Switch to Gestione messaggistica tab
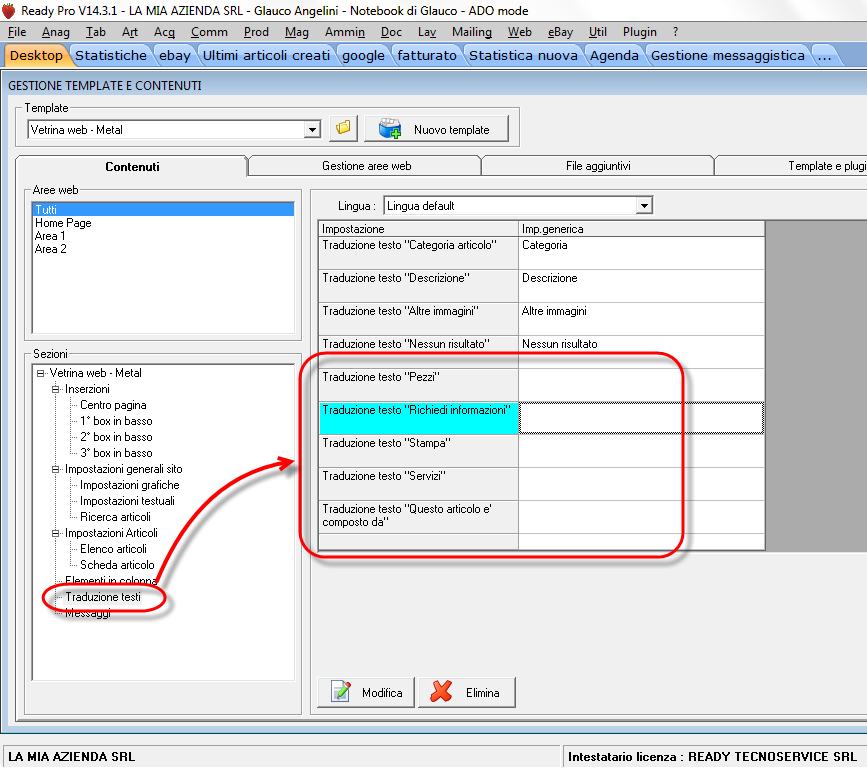Viewport: 867px width, 768px height. tap(728, 55)
